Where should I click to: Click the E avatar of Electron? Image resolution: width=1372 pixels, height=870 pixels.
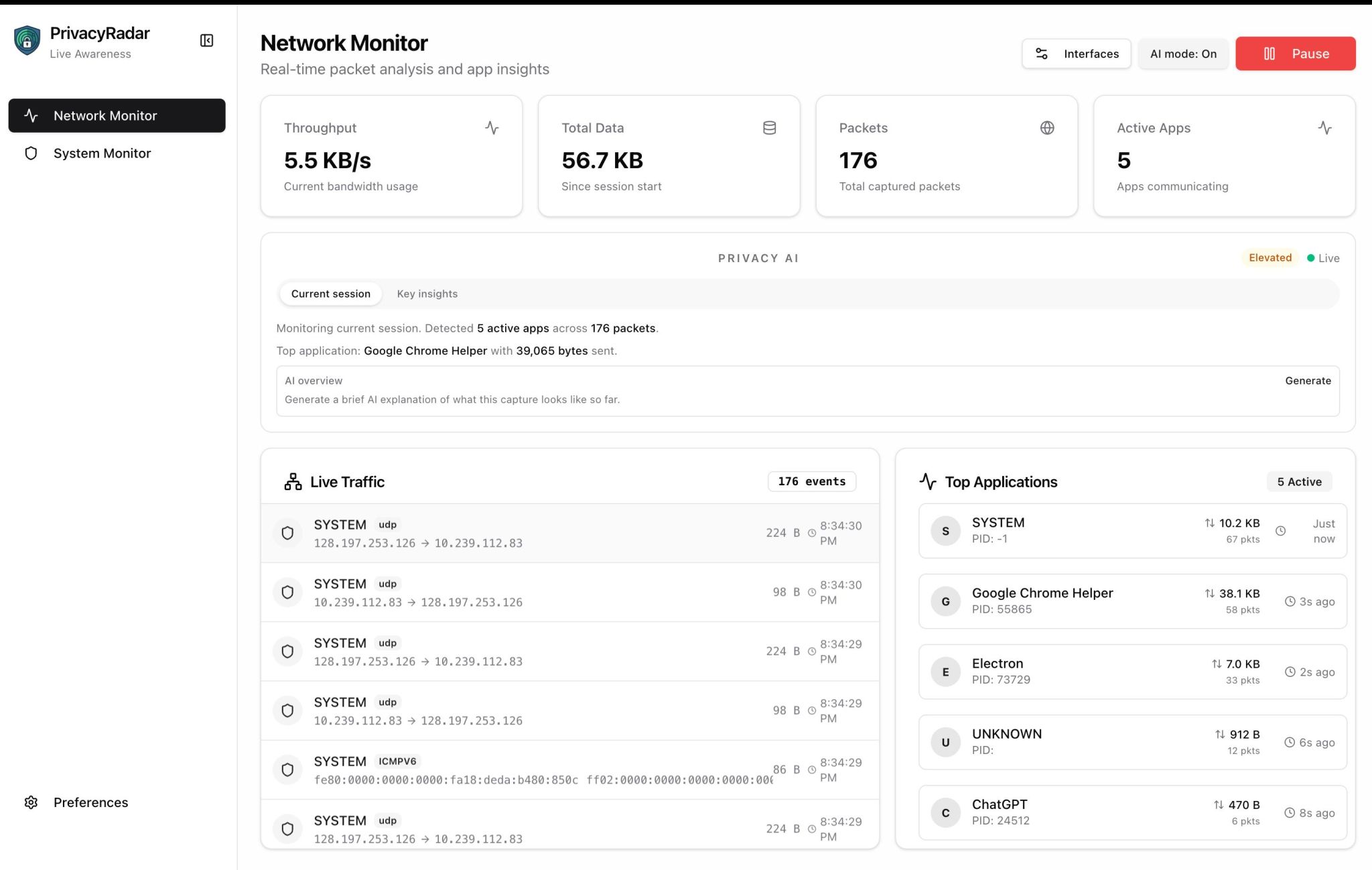(x=945, y=672)
